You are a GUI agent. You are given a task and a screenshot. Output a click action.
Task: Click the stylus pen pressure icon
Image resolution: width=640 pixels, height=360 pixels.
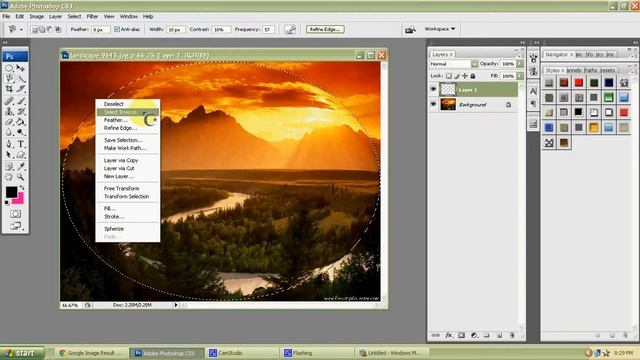[290, 29]
